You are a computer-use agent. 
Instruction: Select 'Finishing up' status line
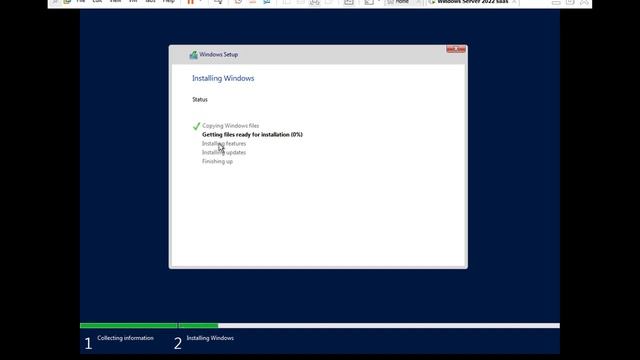pyautogui.click(x=217, y=161)
